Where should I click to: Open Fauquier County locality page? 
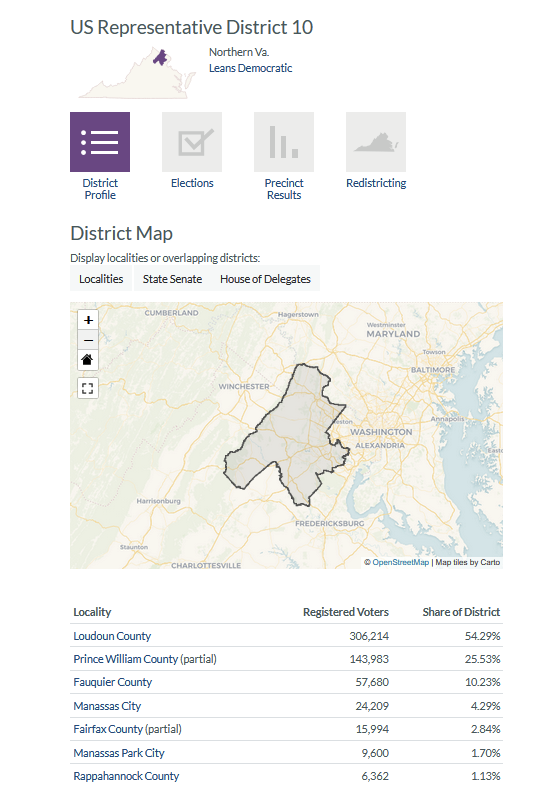[x=113, y=682]
